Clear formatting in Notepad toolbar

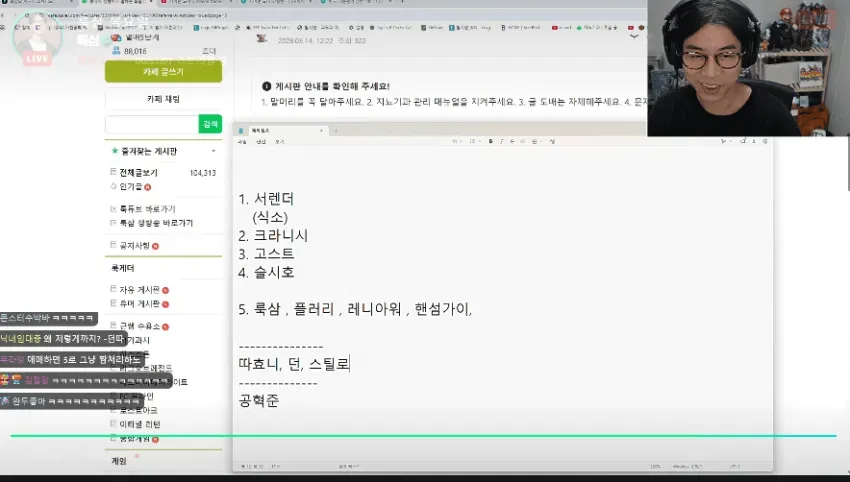pyautogui.click(x=552, y=142)
